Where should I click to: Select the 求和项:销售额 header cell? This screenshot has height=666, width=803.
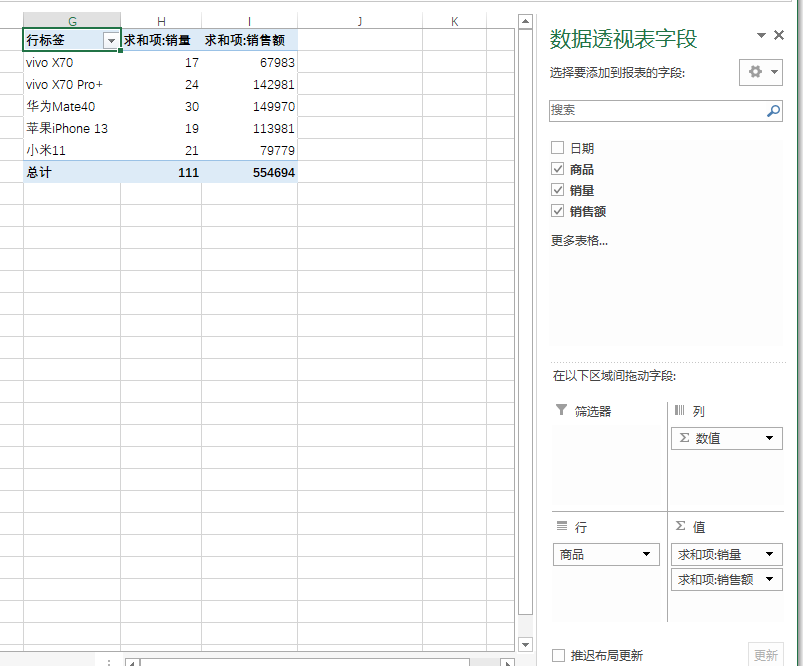[249, 40]
